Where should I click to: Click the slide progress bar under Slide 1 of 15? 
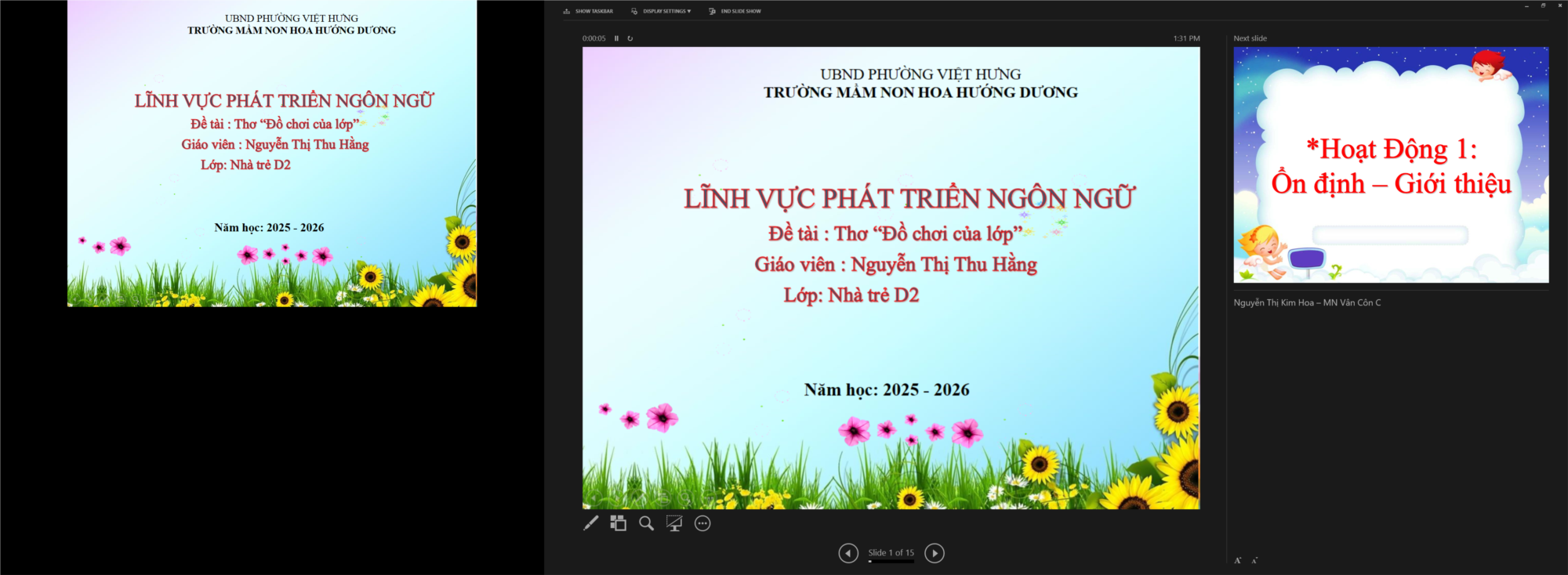pos(891,562)
